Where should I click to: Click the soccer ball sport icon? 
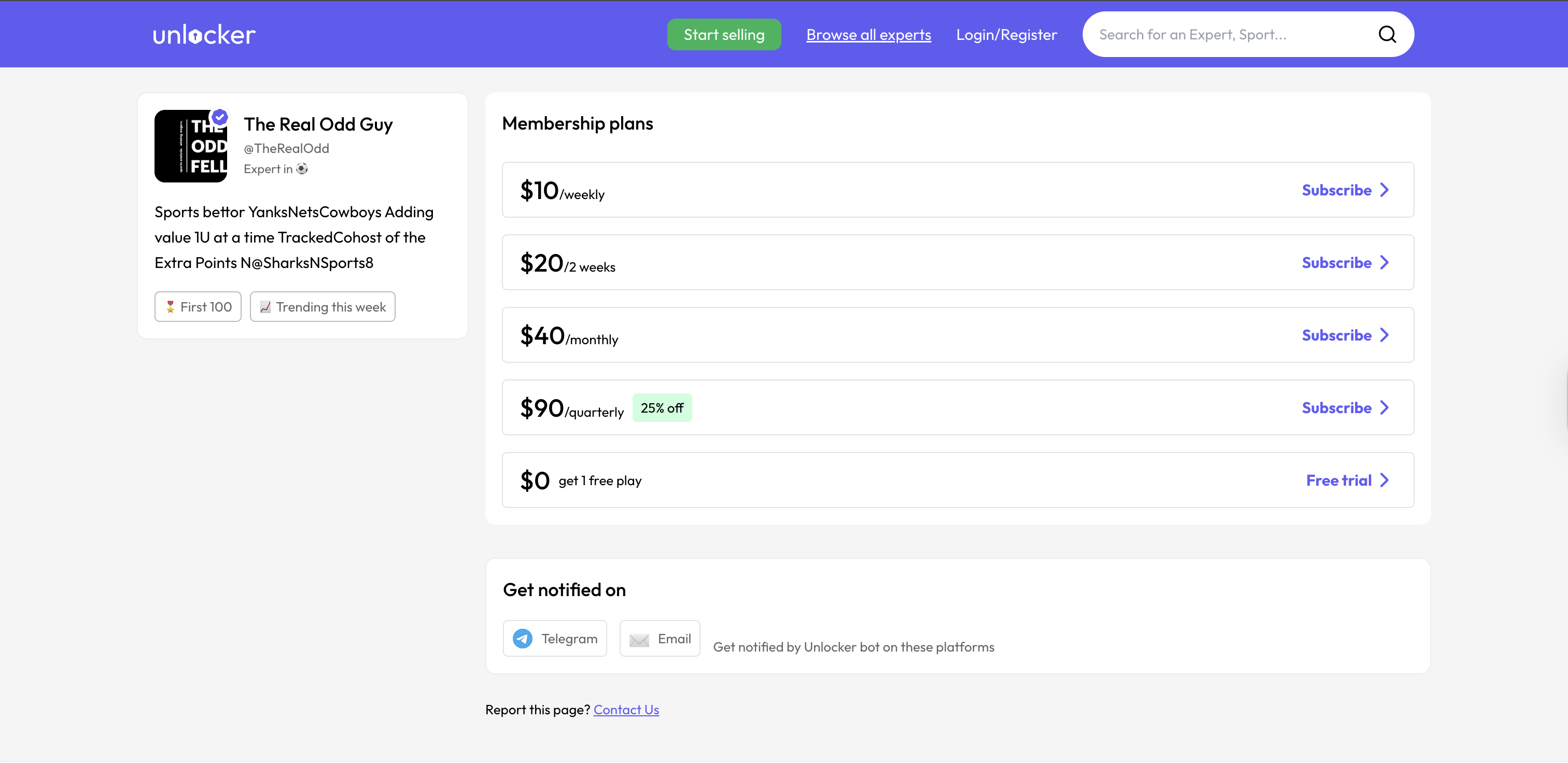click(x=302, y=169)
